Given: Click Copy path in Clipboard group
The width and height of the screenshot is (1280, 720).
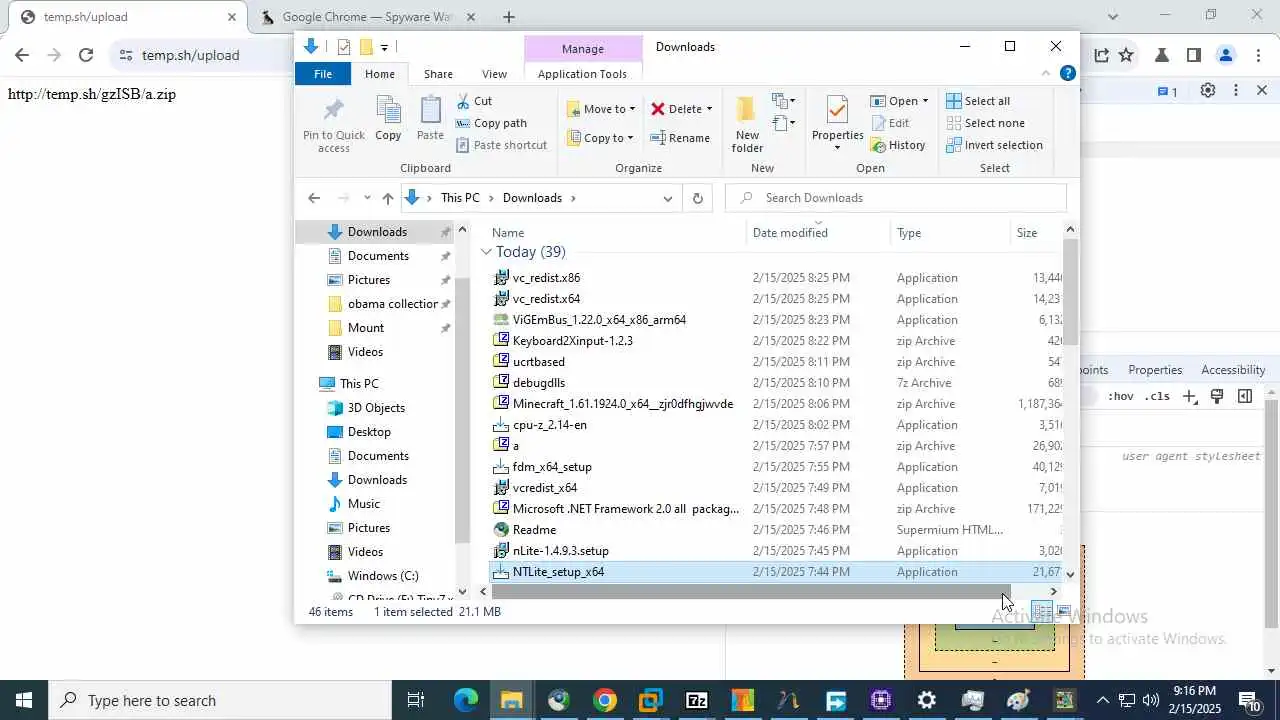Looking at the screenshot, I should 491,123.
